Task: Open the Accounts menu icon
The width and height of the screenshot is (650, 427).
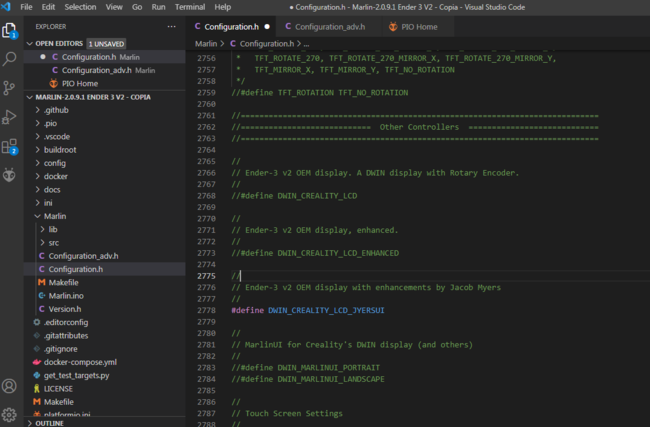Action: [10, 386]
